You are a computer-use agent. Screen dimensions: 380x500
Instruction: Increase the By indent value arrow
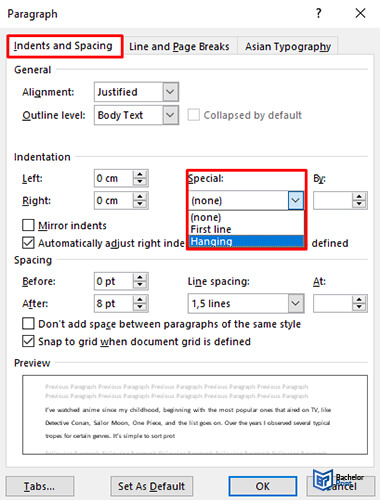coord(359,197)
